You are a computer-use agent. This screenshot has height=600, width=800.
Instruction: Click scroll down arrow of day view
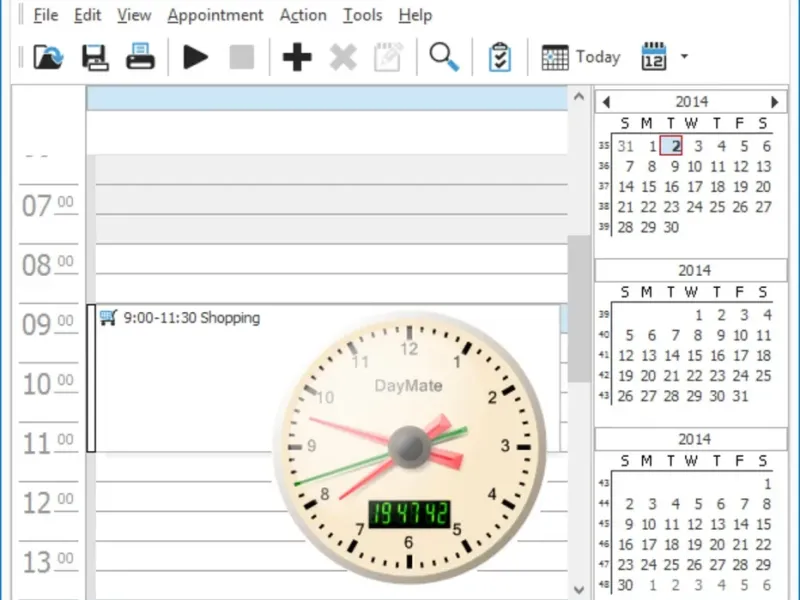579,590
